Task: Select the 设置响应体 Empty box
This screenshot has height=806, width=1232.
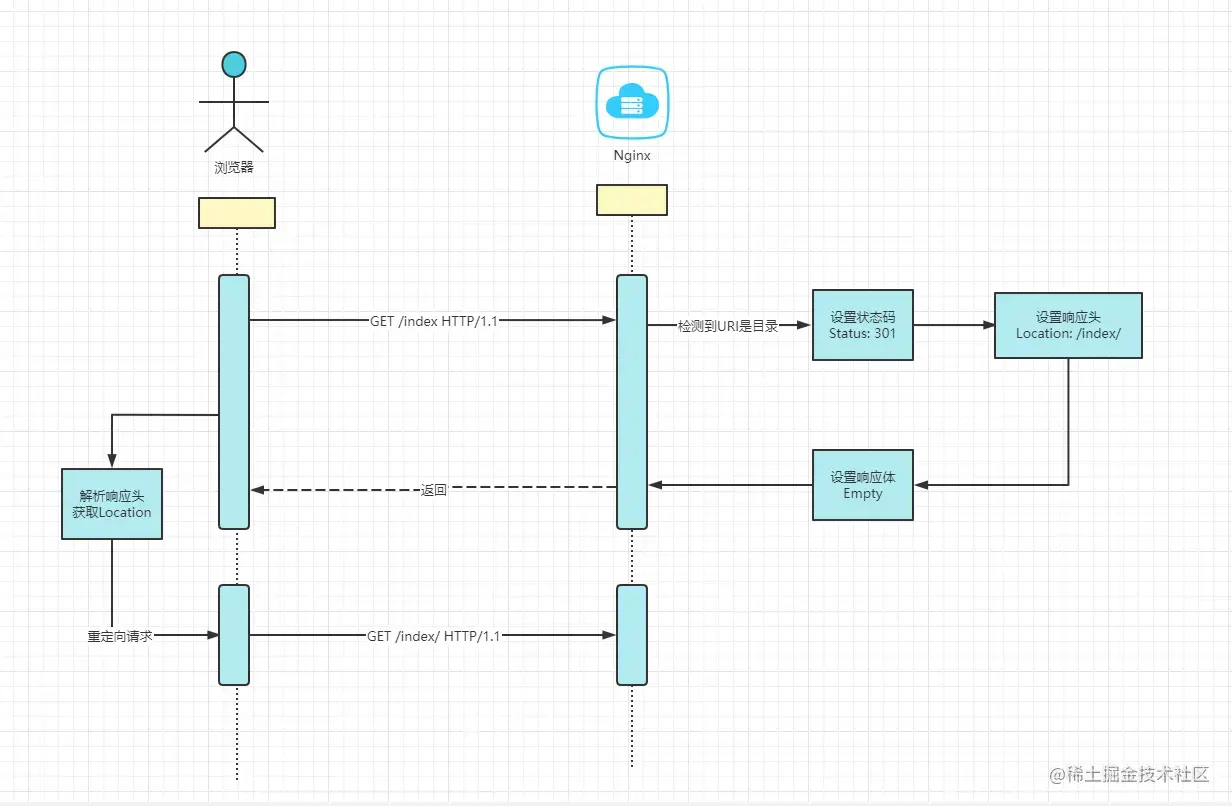Action: [x=863, y=485]
